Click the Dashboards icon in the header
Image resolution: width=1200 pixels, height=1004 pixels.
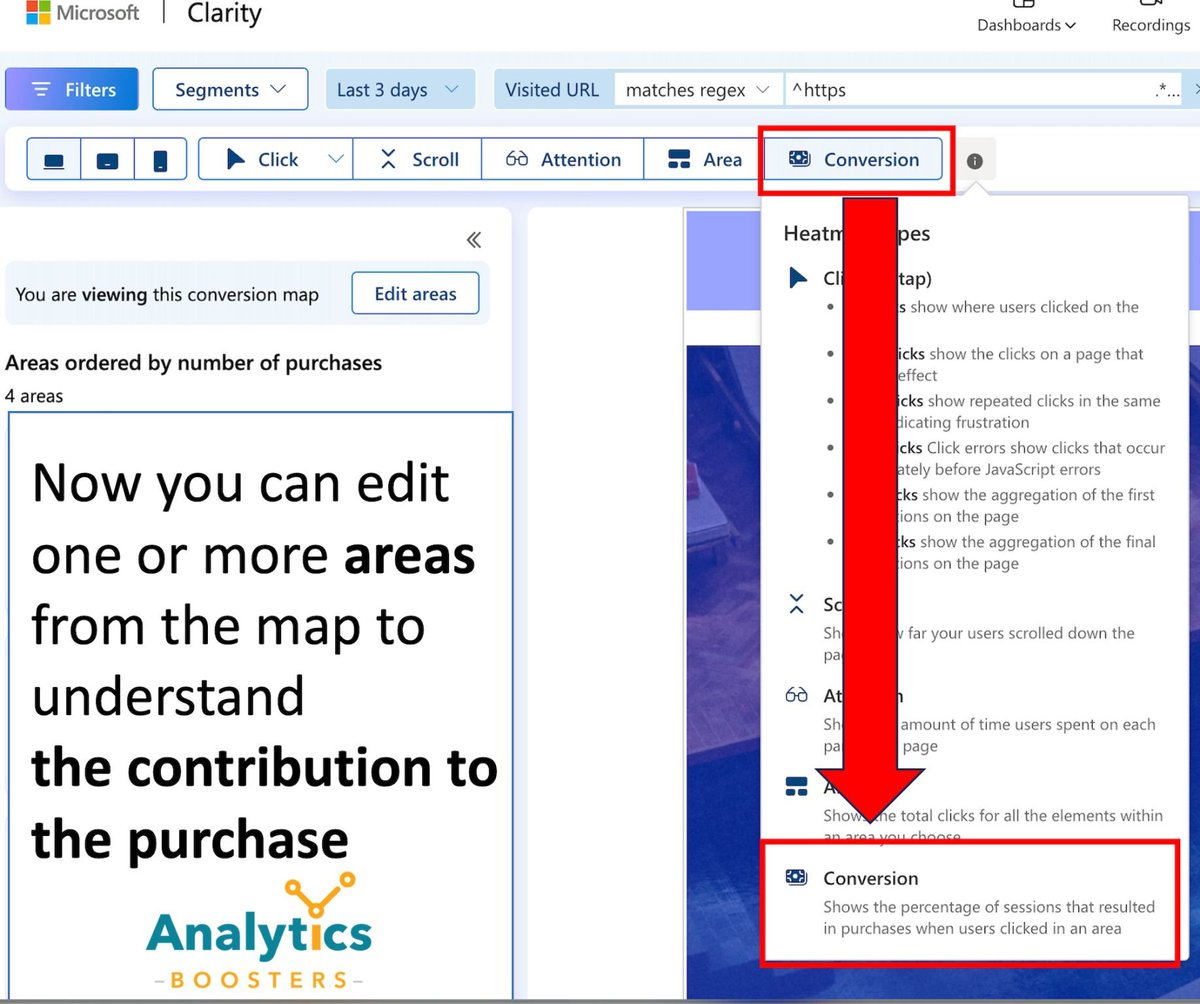pos(1022,3)
